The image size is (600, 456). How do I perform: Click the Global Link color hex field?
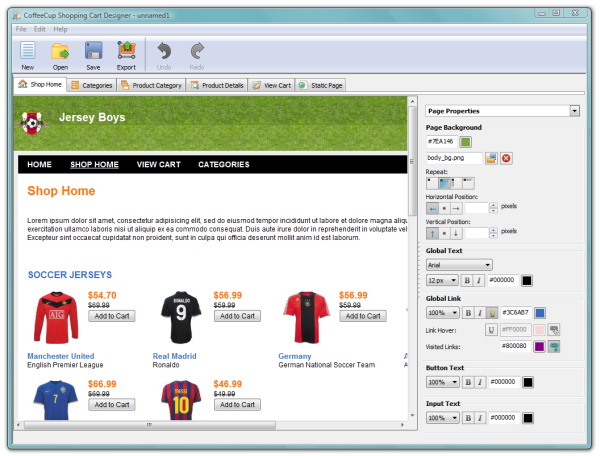pyautogui.click(x=516, y=313)
